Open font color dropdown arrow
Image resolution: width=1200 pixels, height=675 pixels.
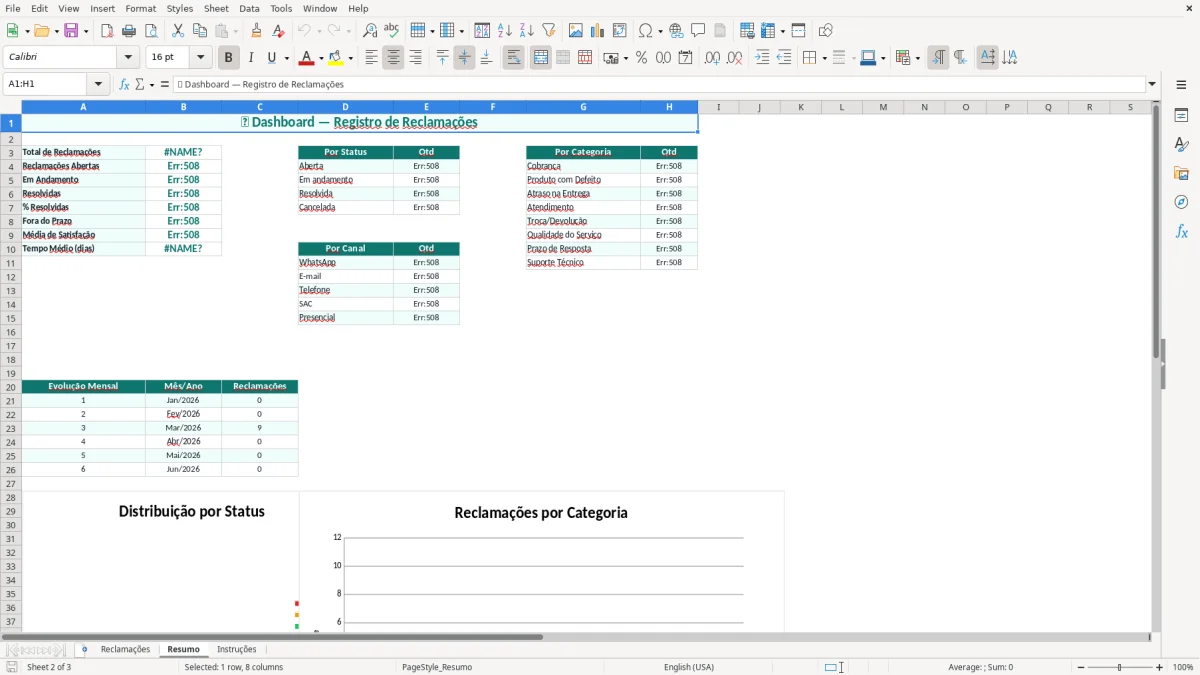point(321,58)
